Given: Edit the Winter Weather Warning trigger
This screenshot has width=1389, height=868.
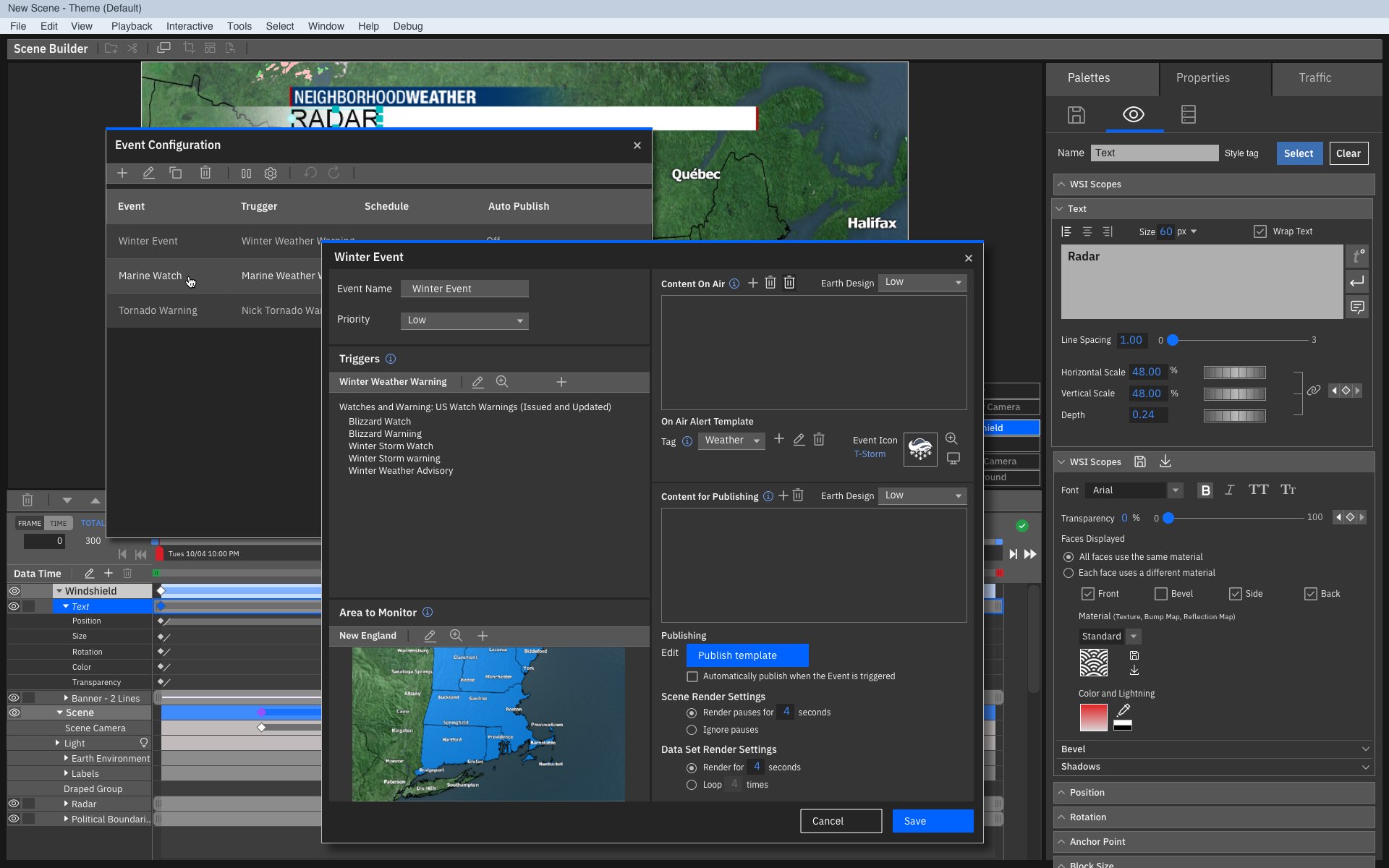Looking at the screenshot, I should tap(477, 382).
